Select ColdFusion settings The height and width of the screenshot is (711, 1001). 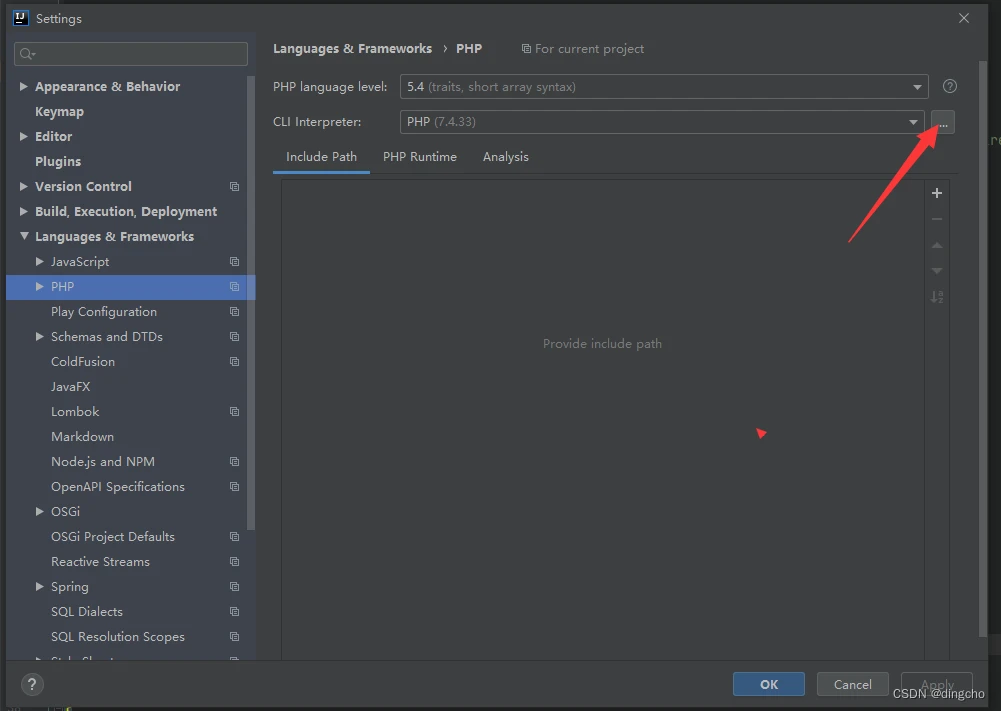click(83, 361)
